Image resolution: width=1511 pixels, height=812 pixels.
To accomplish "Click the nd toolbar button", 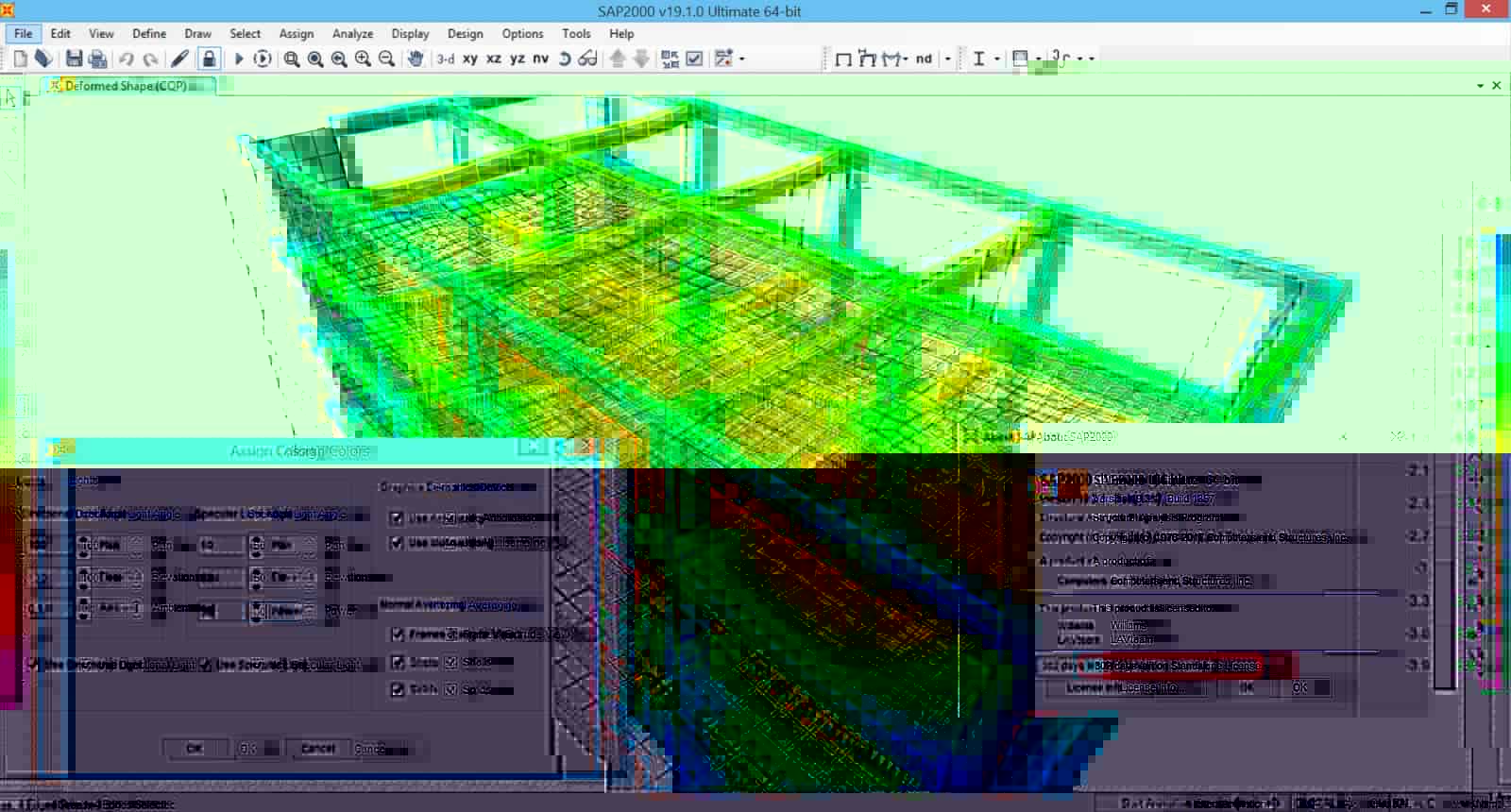I will 924,59.
